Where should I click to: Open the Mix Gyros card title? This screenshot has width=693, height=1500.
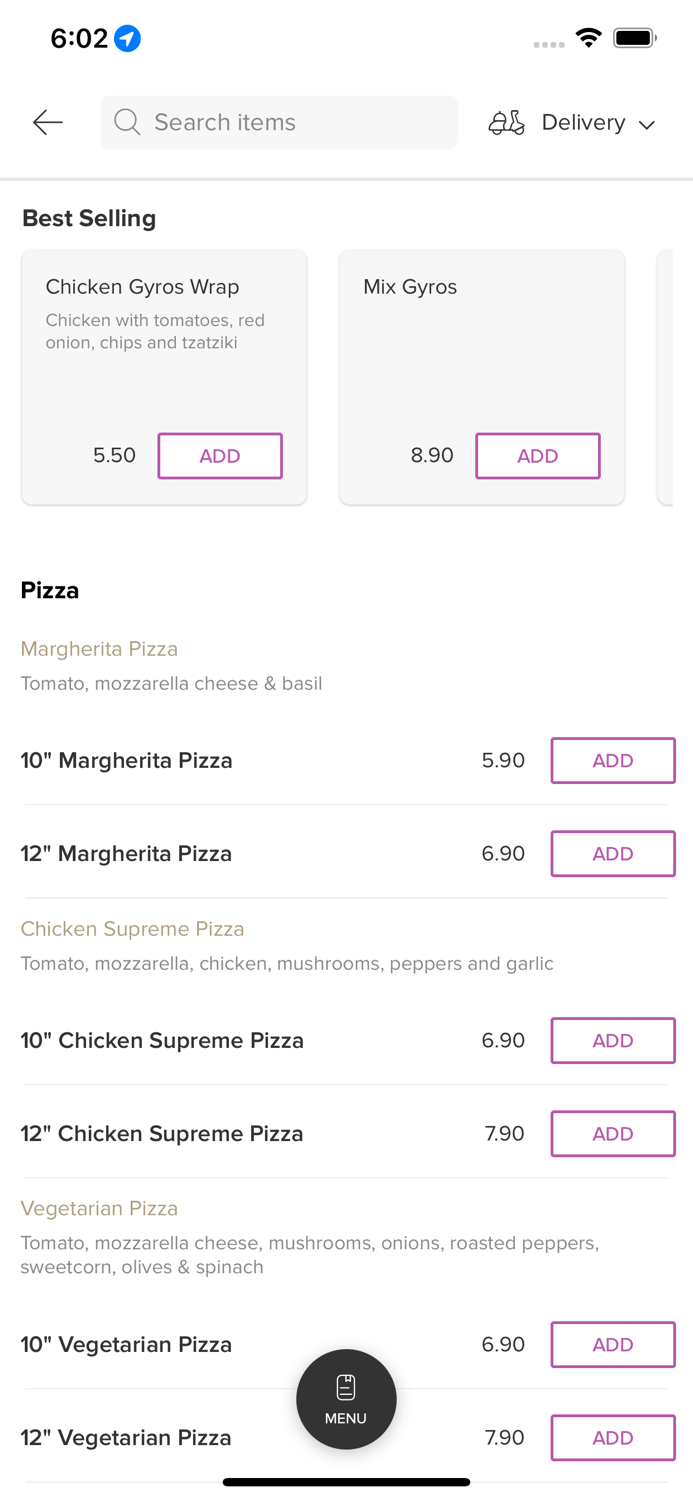pyautogui.click(x=410, y=287)
